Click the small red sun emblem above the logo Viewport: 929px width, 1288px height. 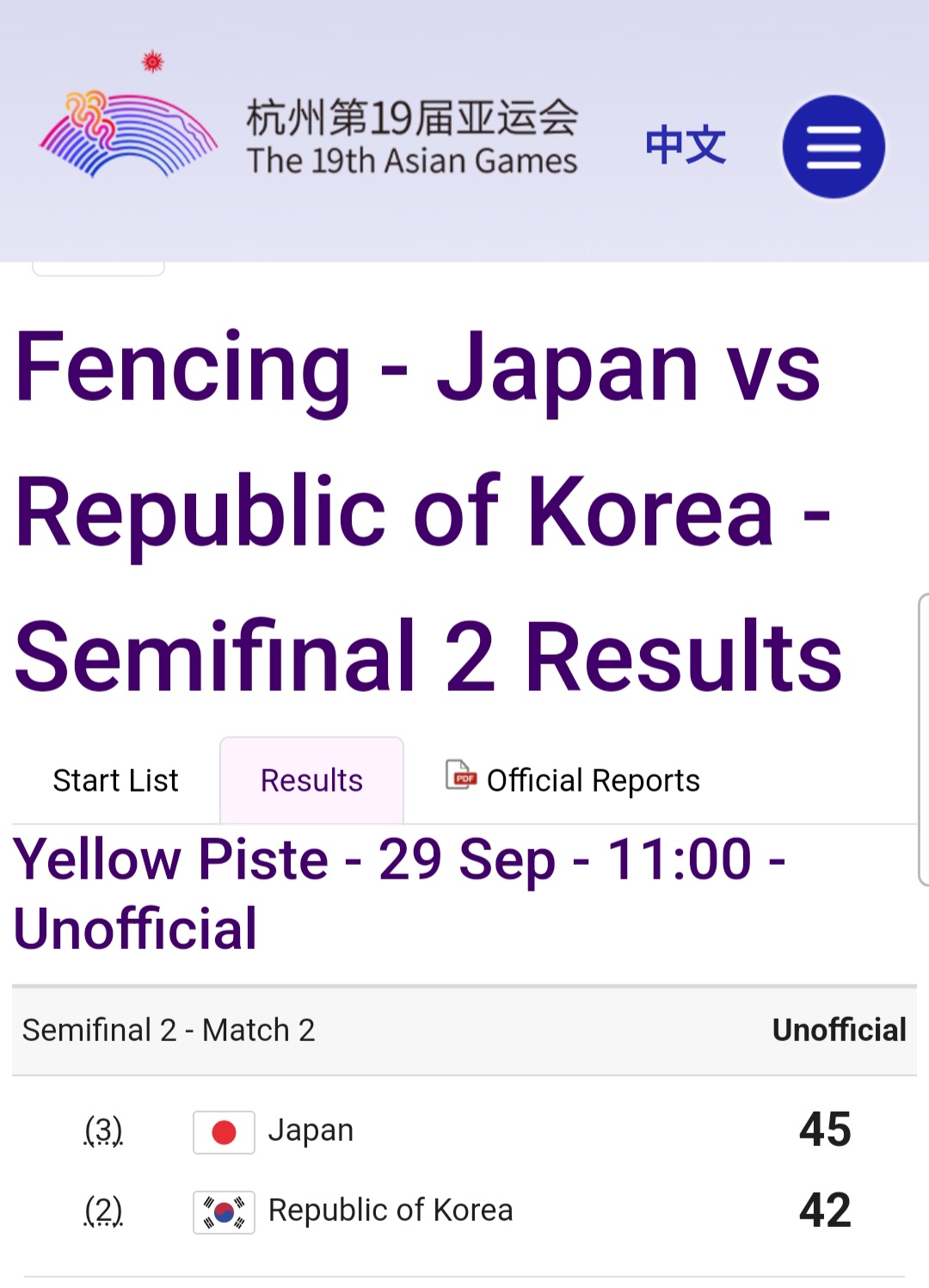tap(153, 61)
